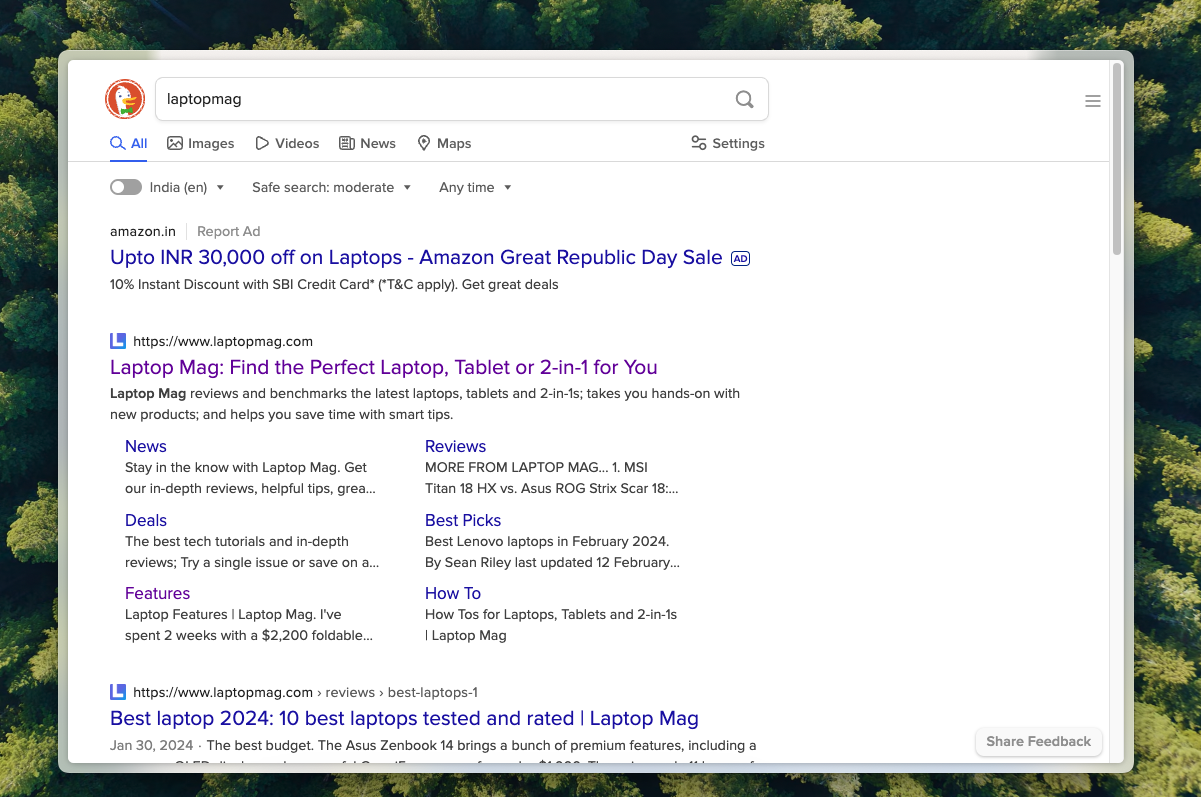The width and height of the screenshot is (1201, 797).
Task: Switch to the Maps tab
Action: point(444,143)
